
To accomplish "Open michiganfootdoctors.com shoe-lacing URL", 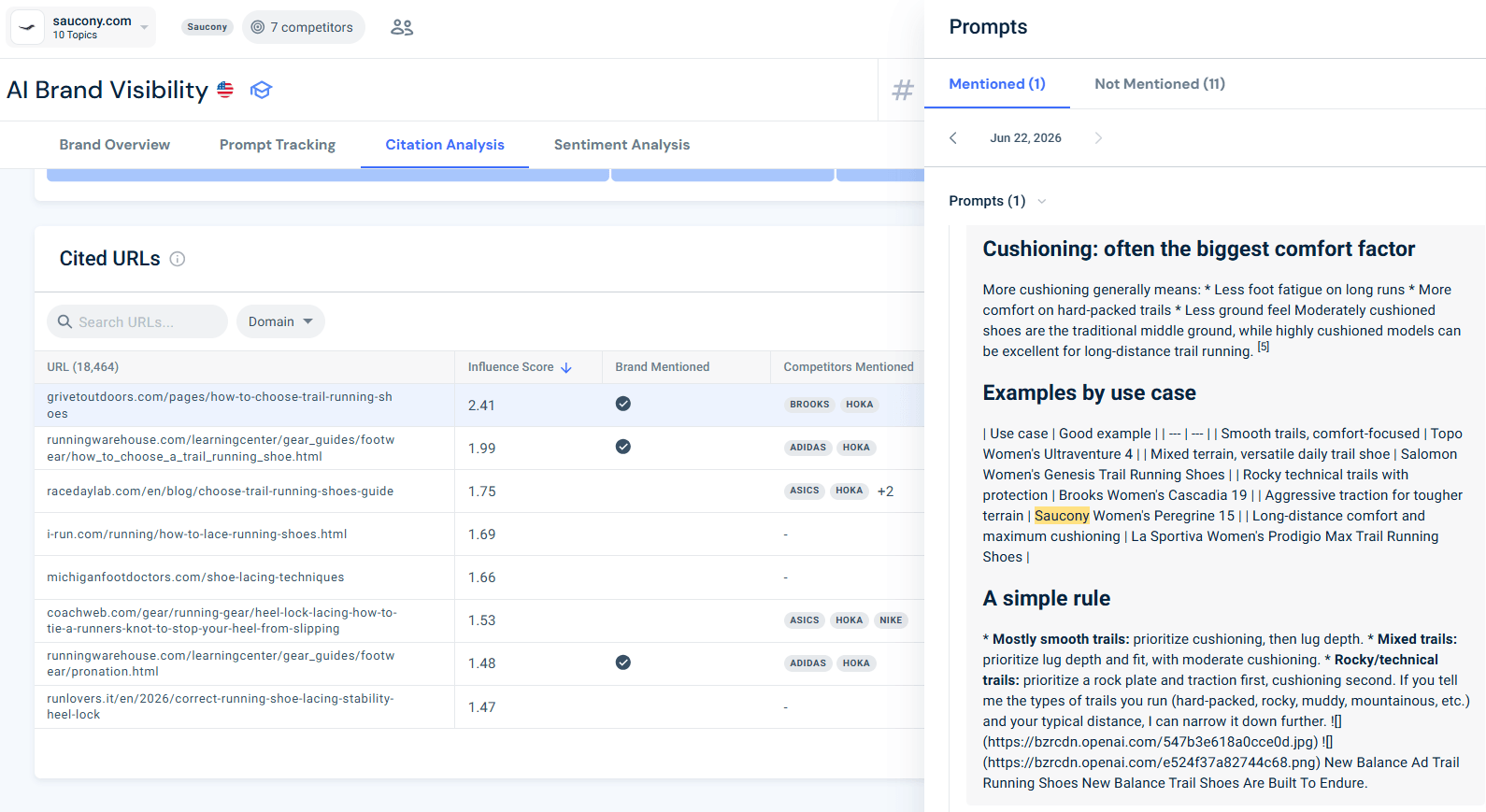I will 195,577.
